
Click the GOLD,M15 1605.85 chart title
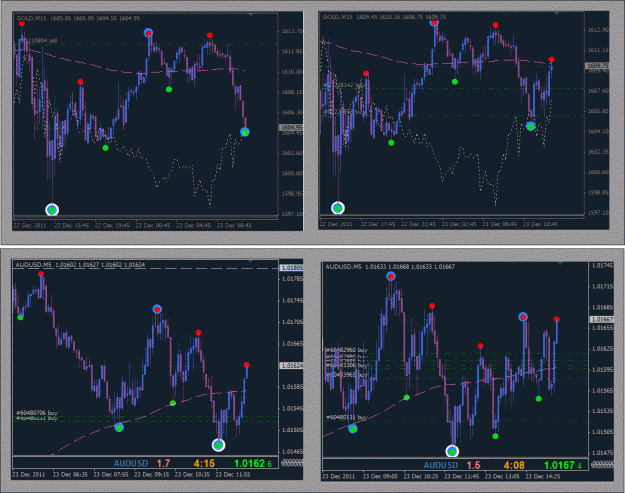78,18
